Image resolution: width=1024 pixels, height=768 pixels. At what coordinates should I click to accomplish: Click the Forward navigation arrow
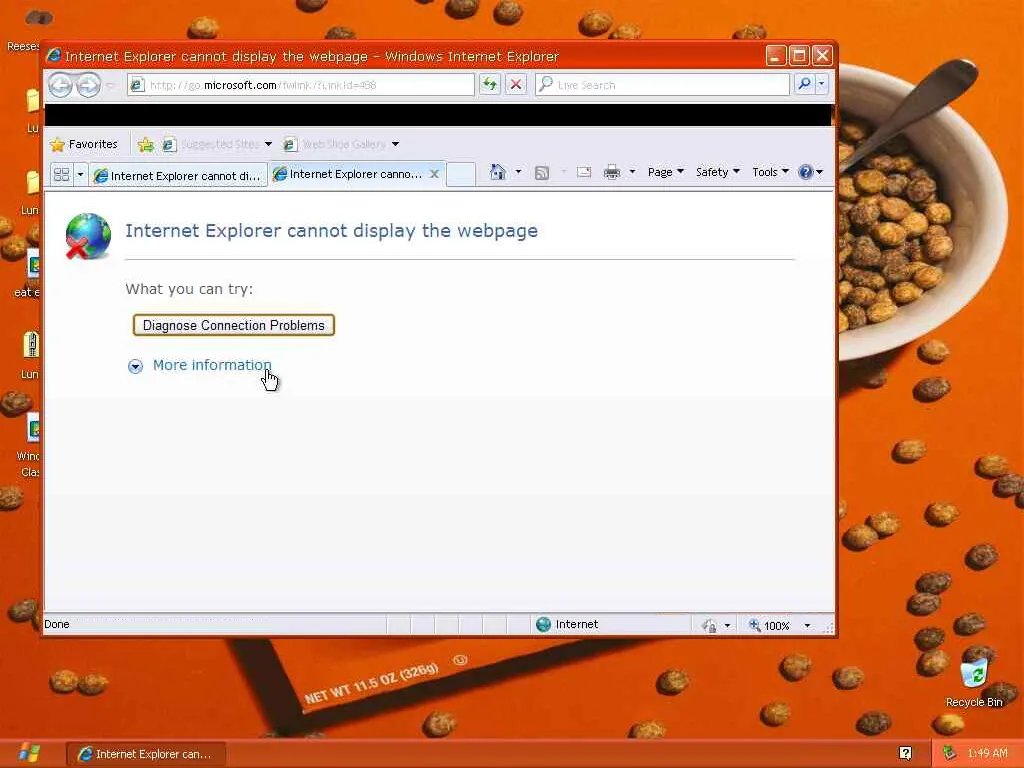click(88, 85)
